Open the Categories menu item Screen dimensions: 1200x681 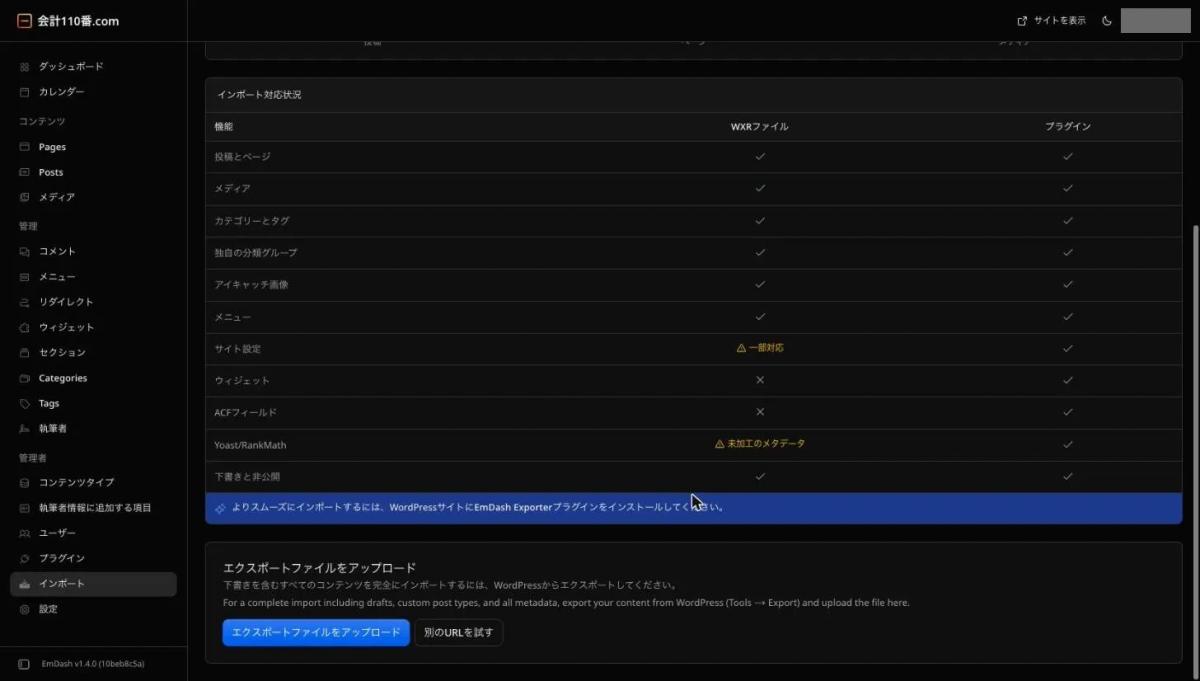click(x=93, y=378)
